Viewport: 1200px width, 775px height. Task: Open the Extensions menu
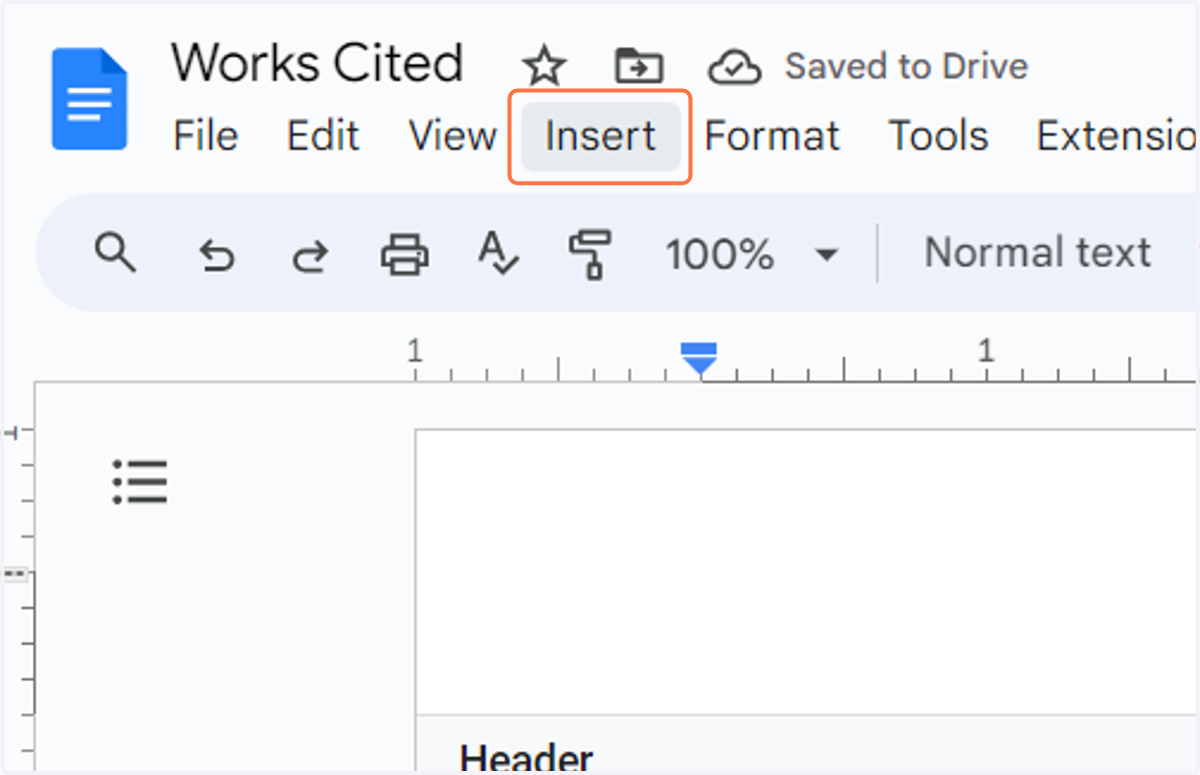coord(1116,135)
